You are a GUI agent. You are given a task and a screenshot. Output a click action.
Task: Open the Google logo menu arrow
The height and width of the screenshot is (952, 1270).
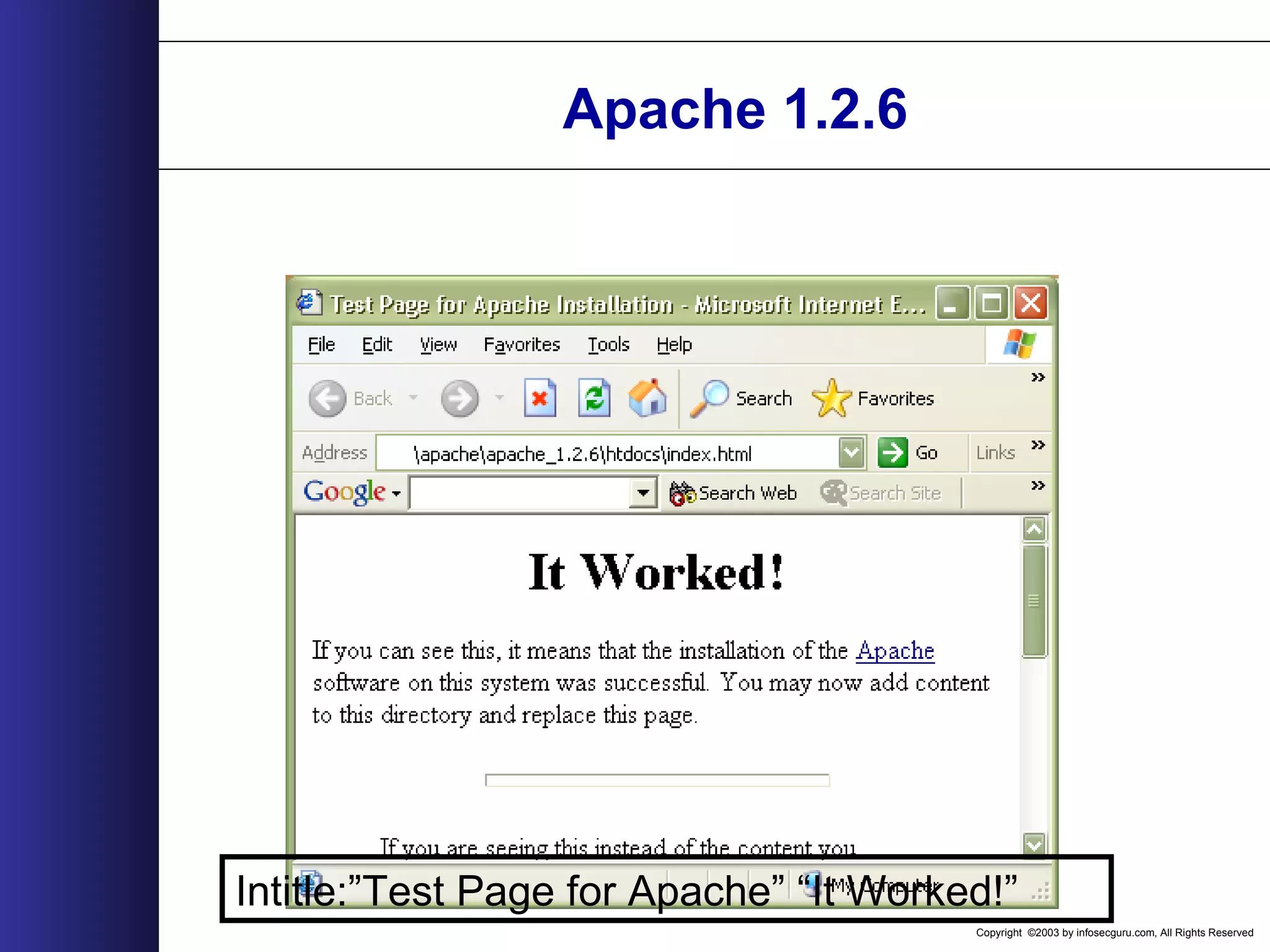point(396,494)
